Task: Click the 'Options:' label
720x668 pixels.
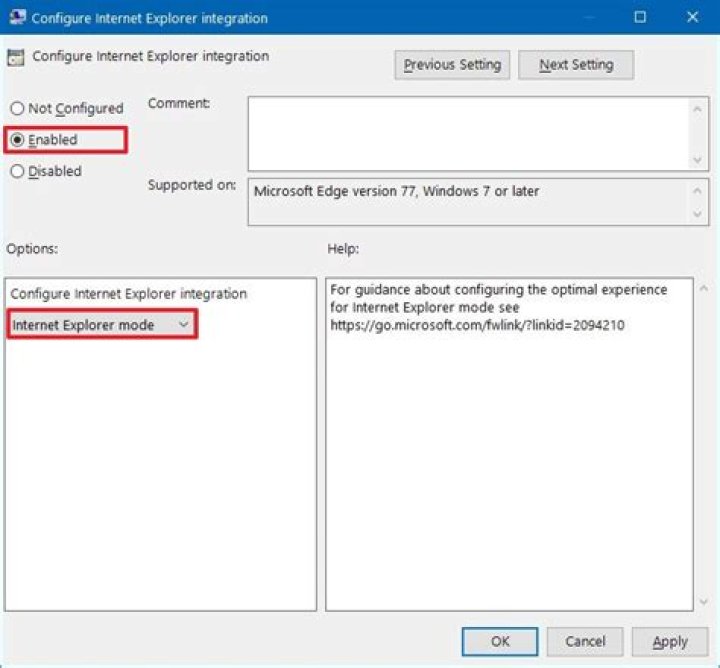Action: pos(32,249)
